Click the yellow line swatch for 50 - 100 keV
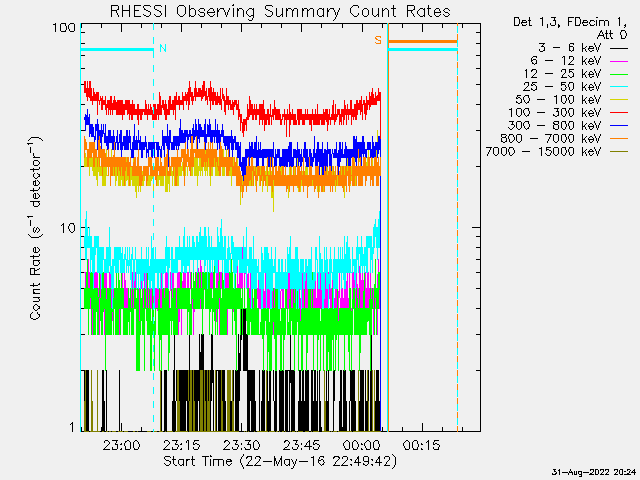 619,100
